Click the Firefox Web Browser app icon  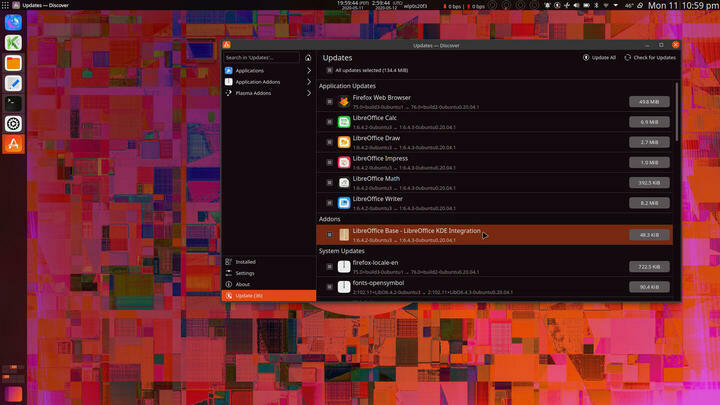(x=343, y=101)
